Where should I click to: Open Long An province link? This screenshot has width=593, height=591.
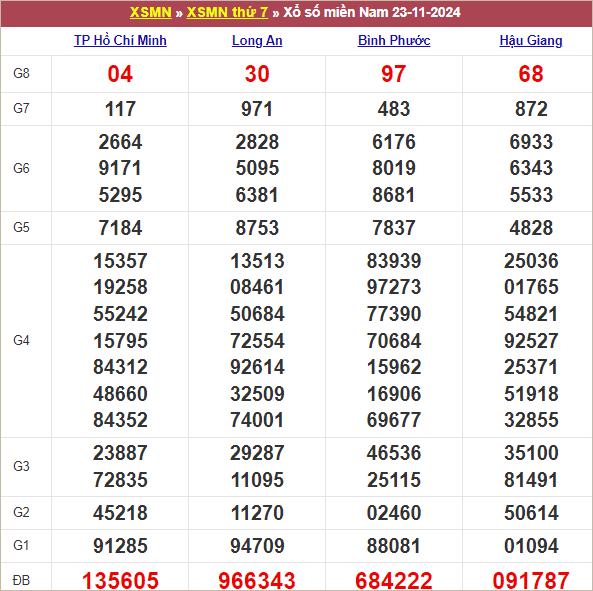point(257,40)
